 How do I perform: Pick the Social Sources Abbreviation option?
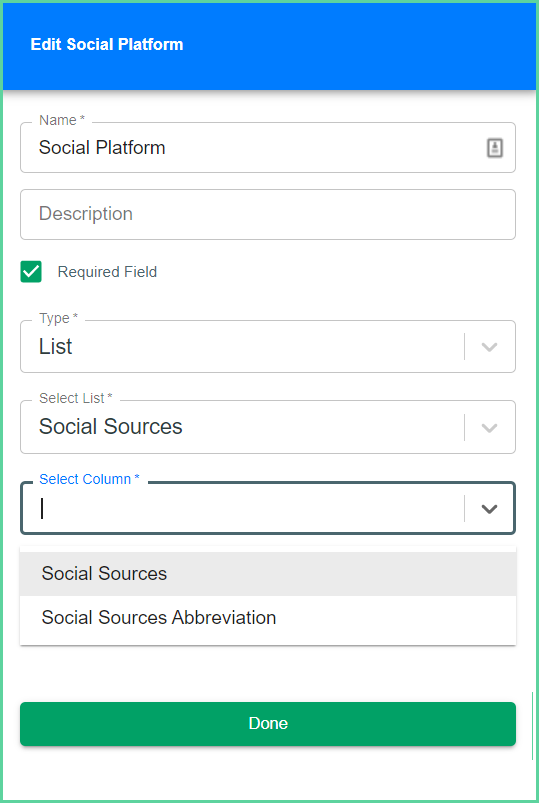268,618
